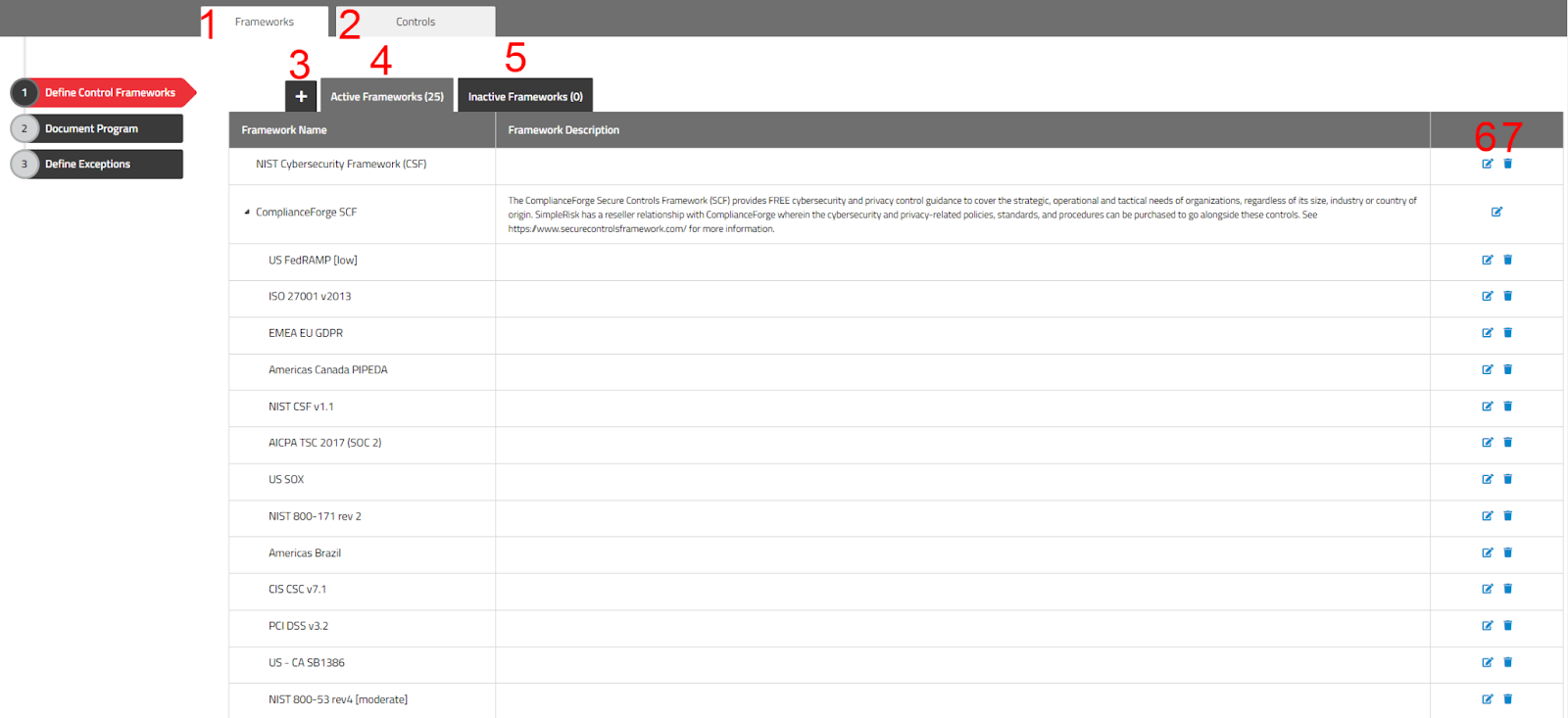Collapse the ComplianceForge SCF tree node

point(247,212)
